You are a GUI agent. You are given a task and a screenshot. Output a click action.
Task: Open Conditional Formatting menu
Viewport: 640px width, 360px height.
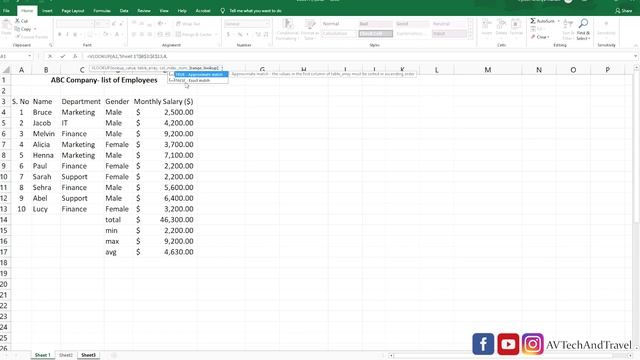[x=288, y=29]
